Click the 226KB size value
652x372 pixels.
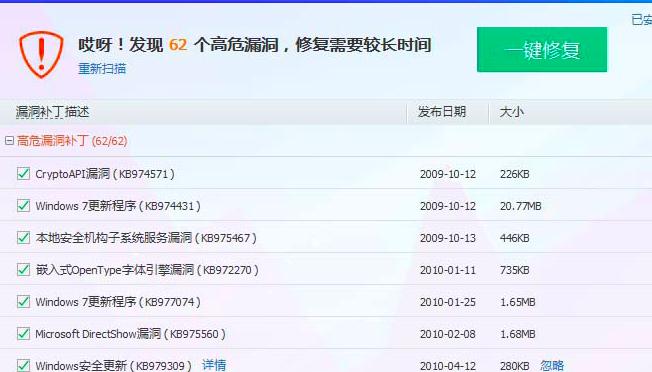tap(514, 174)
